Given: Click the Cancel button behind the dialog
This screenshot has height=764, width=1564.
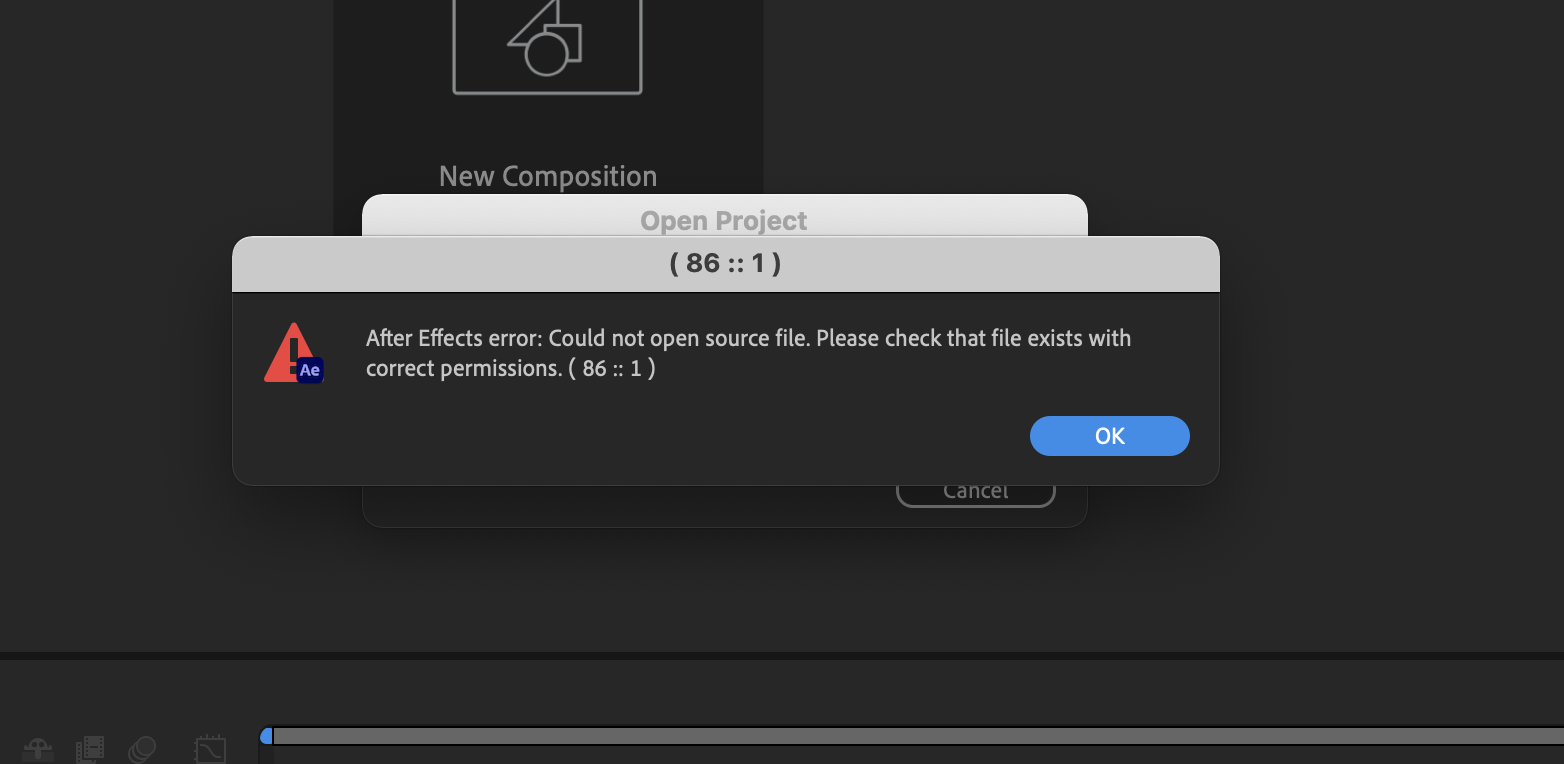Looking at the screenshot, I should click(x=975, y=490).
